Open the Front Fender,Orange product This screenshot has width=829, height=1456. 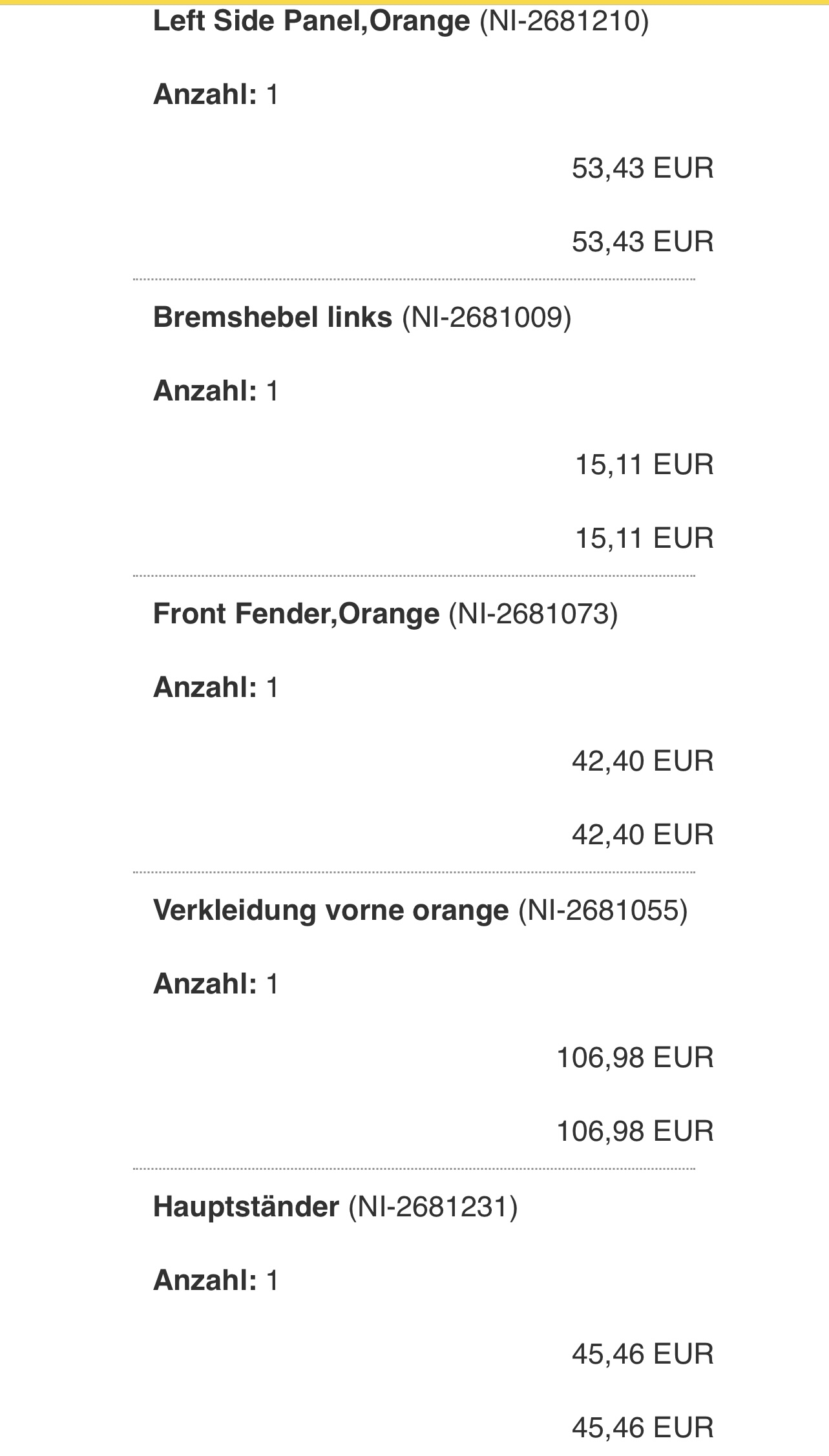click(296, 614)
